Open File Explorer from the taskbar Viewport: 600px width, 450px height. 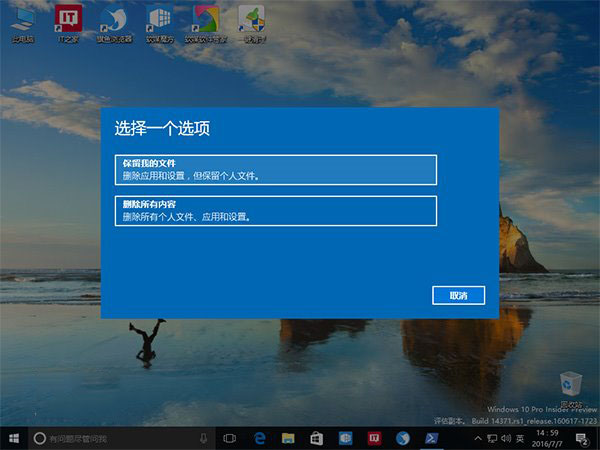point(287,438)
